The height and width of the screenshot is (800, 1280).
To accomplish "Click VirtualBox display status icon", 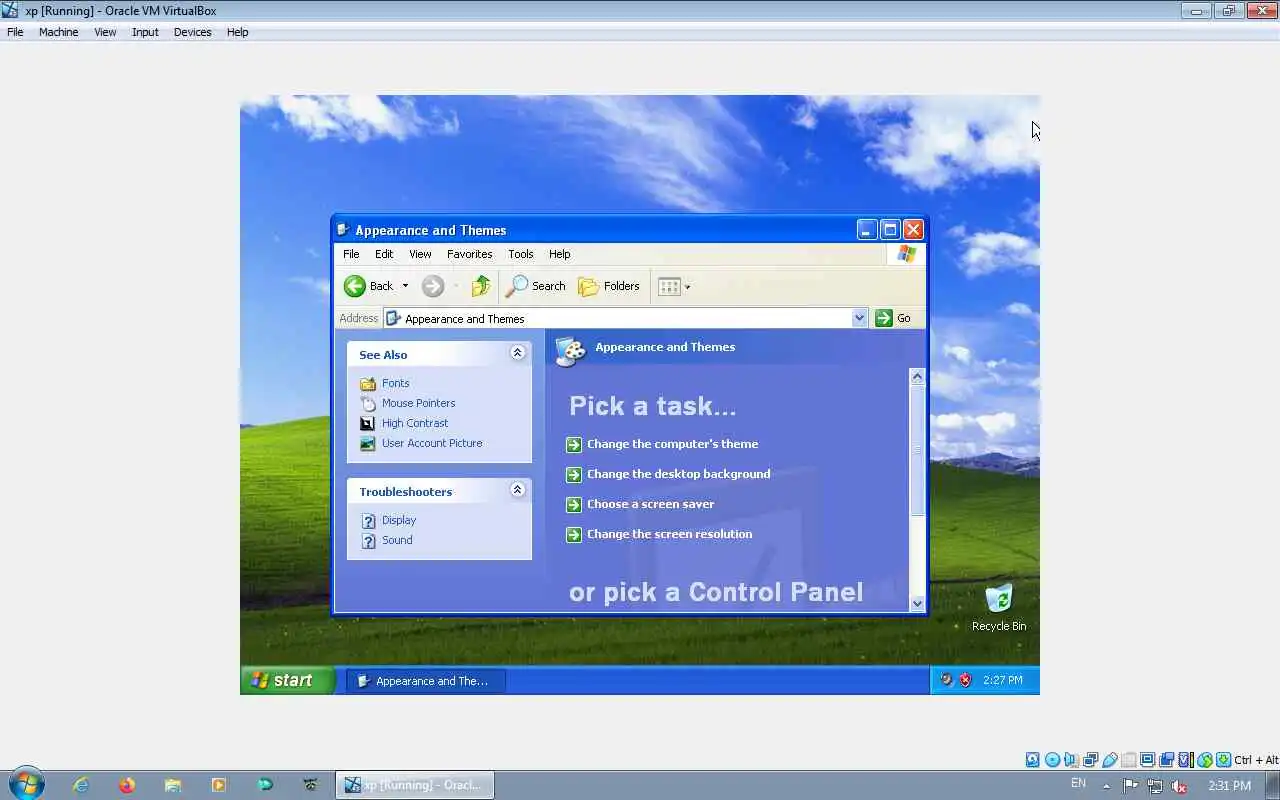I will pyautogui.click(x=1147, y=760).
